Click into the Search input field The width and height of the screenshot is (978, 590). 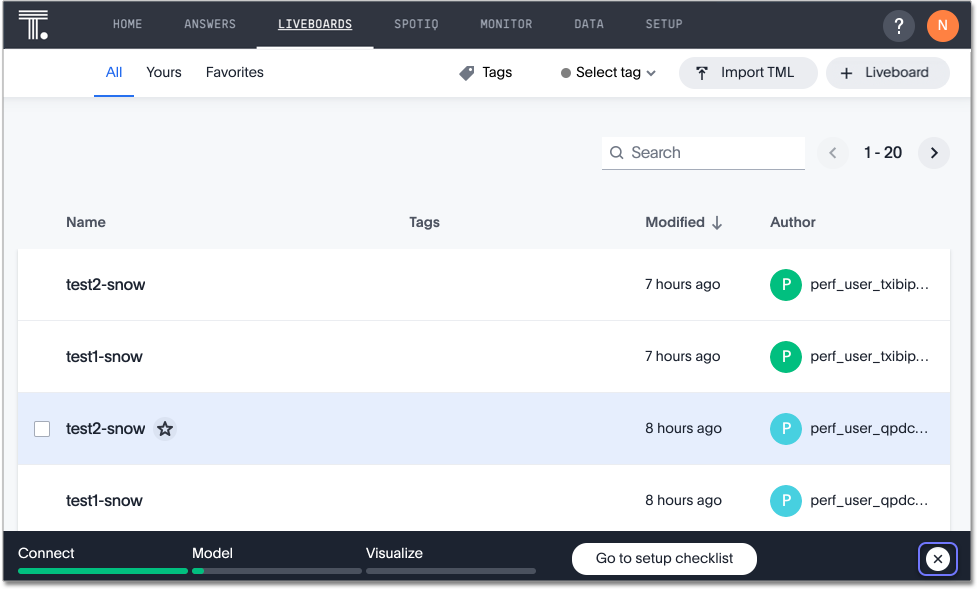[714, 153]
